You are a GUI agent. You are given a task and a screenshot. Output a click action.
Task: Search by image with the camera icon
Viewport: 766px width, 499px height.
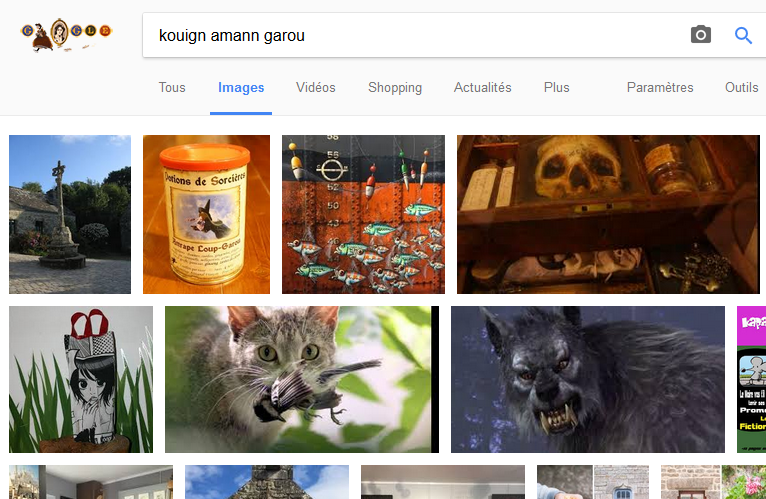pos(701,35)
